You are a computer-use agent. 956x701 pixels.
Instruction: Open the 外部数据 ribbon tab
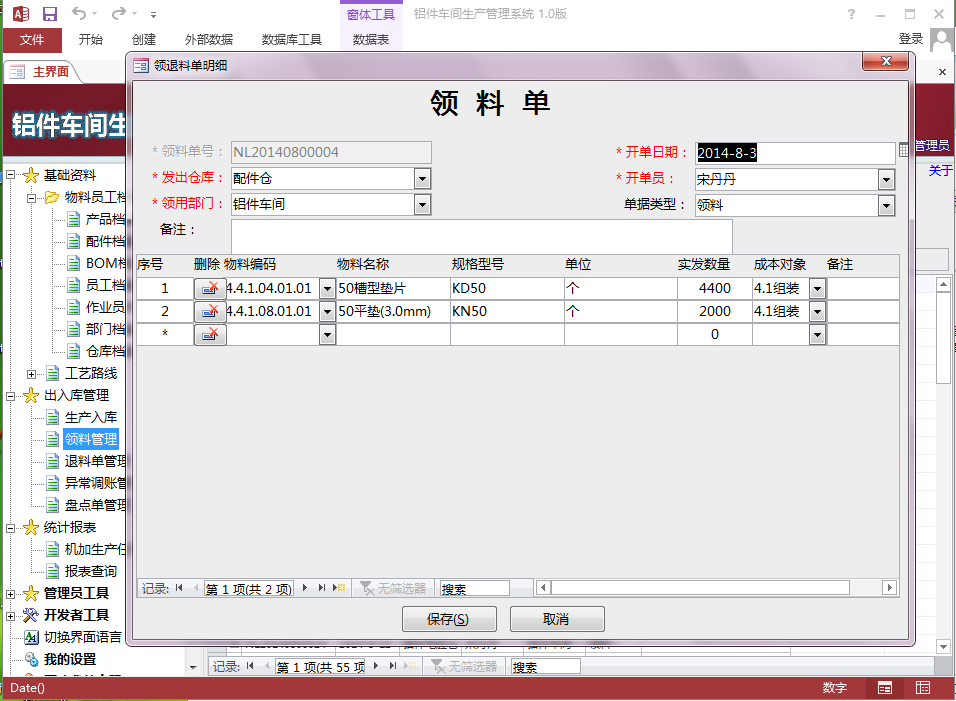(x=209, y=40)
